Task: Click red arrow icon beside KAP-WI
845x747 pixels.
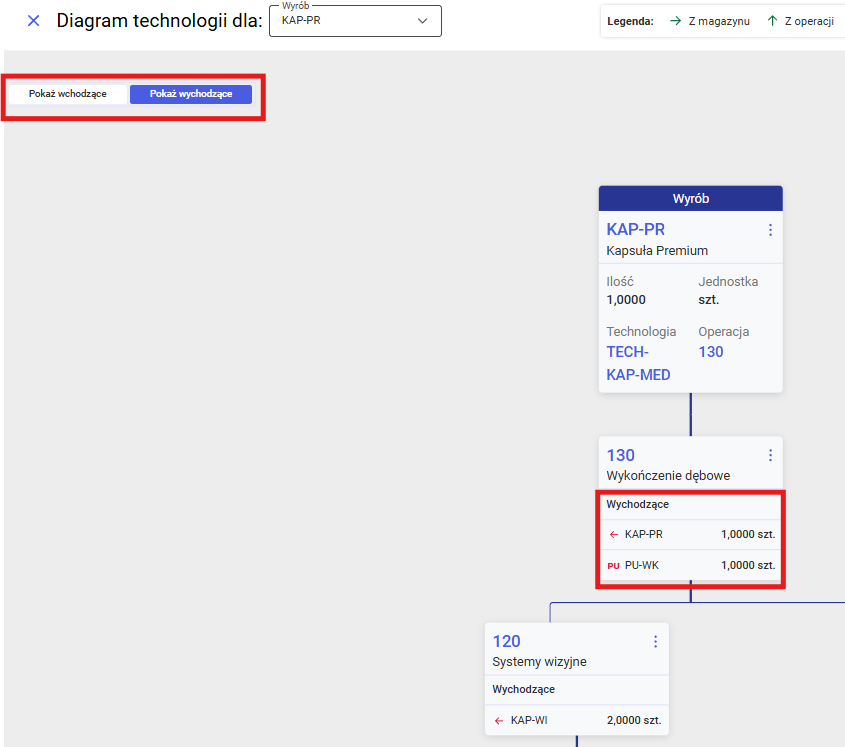Action: coord(499,720)
